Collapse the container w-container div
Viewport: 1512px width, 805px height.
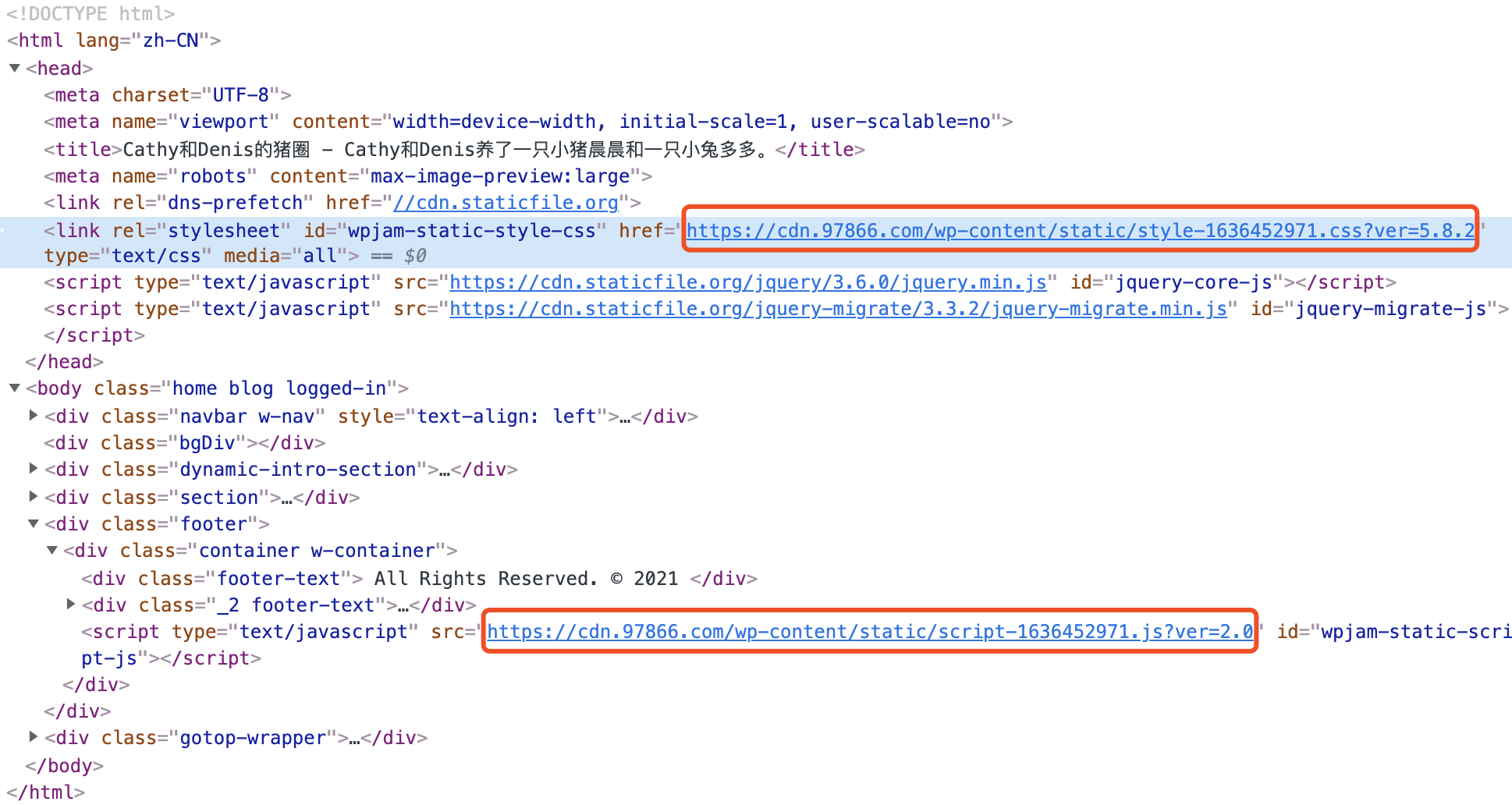point(52,549)
